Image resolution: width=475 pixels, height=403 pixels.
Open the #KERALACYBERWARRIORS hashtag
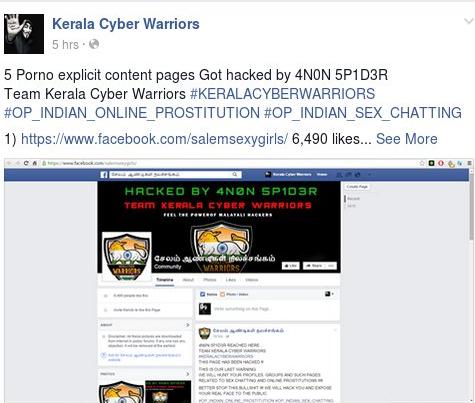tap(282, 94)
